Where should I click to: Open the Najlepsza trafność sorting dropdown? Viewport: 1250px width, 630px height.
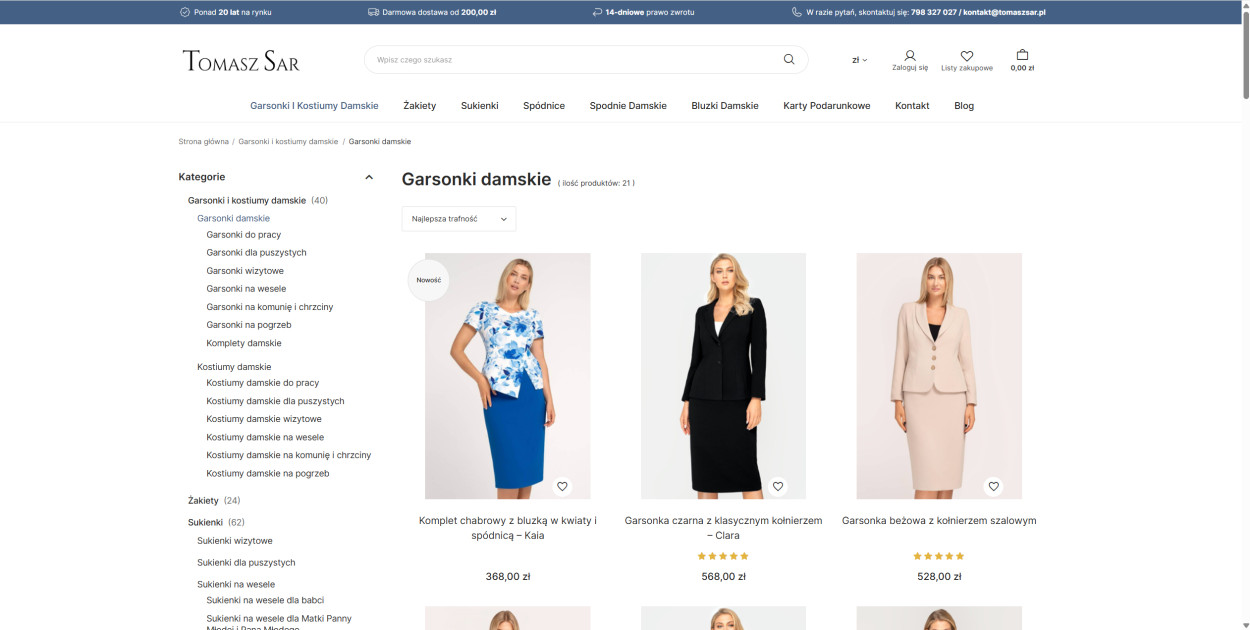[459, 218]
